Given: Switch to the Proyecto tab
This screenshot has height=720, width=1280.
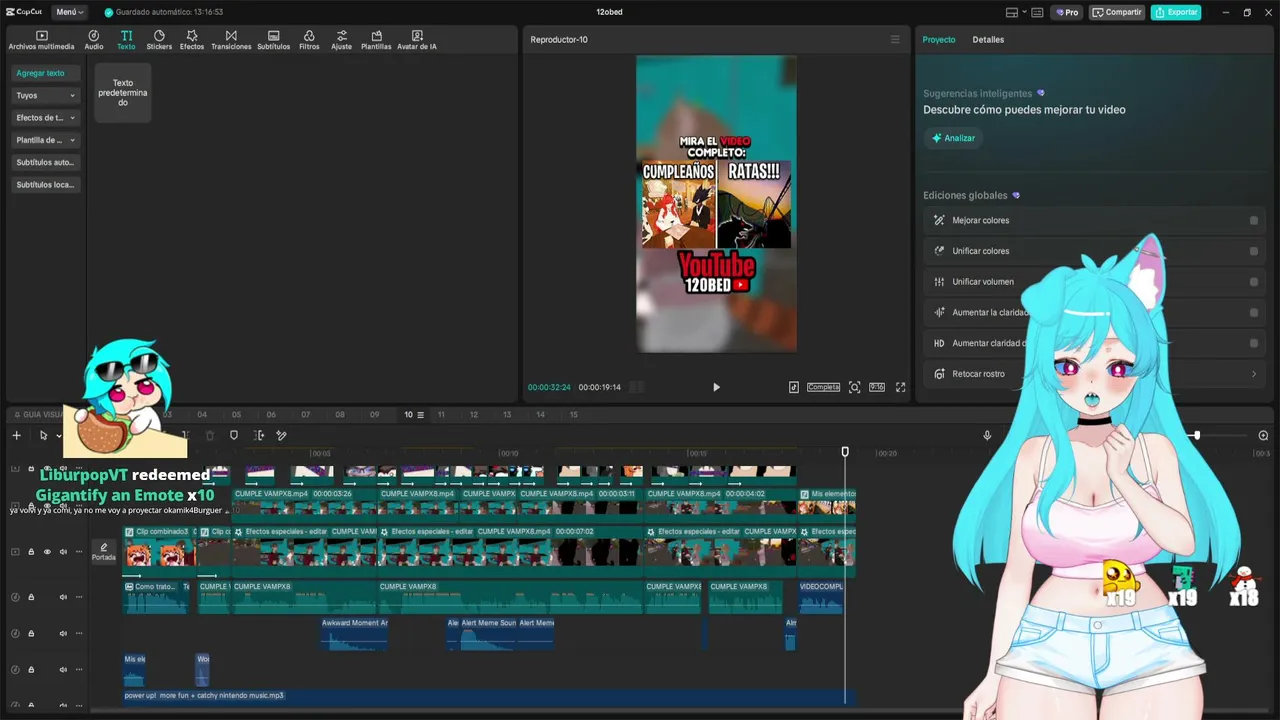Looking at the screenshot, I should pyautogui.click(x=939, y=40).
